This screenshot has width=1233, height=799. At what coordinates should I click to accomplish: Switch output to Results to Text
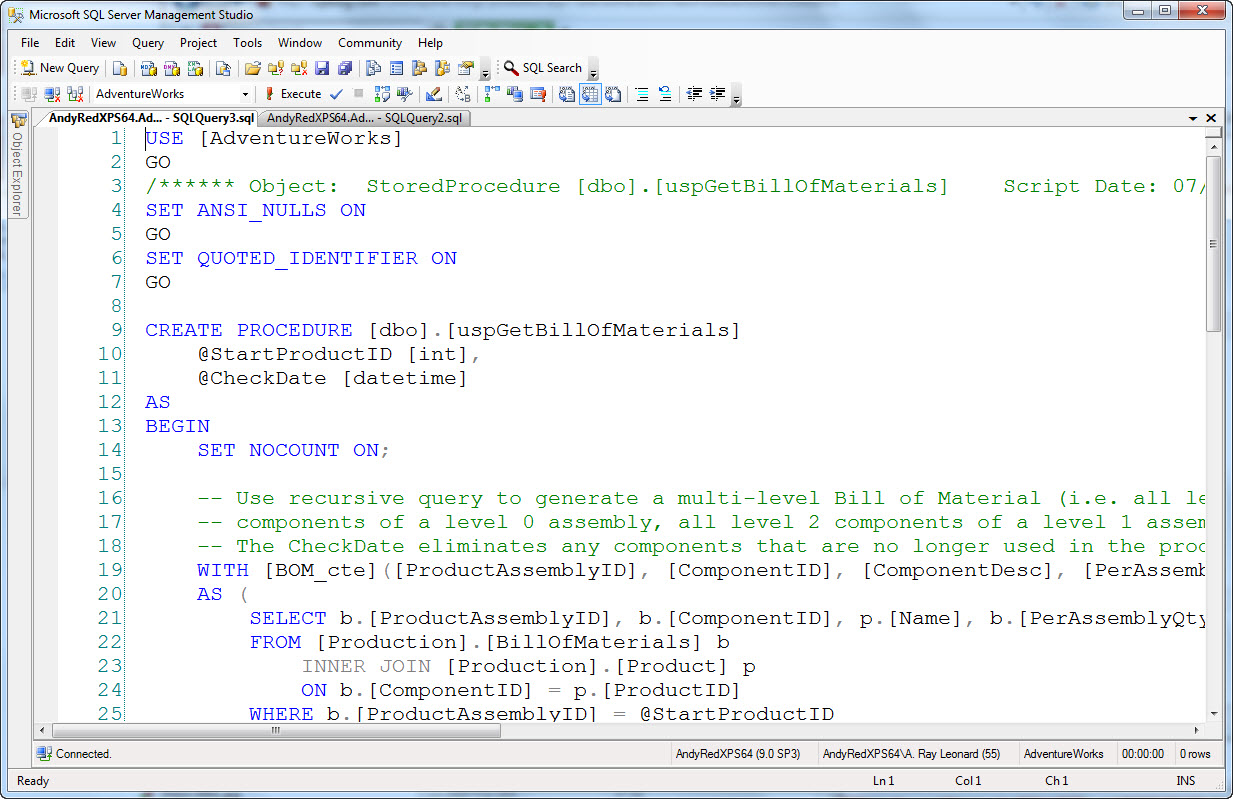pyautogui.click(x=567, y=94)
